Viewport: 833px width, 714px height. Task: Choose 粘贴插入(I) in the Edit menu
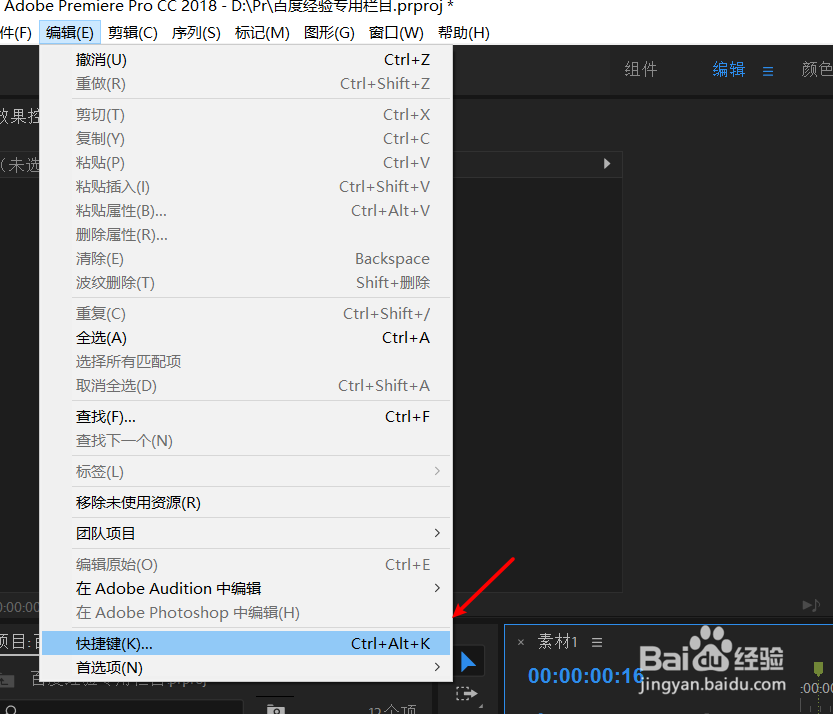coord(245,186)
